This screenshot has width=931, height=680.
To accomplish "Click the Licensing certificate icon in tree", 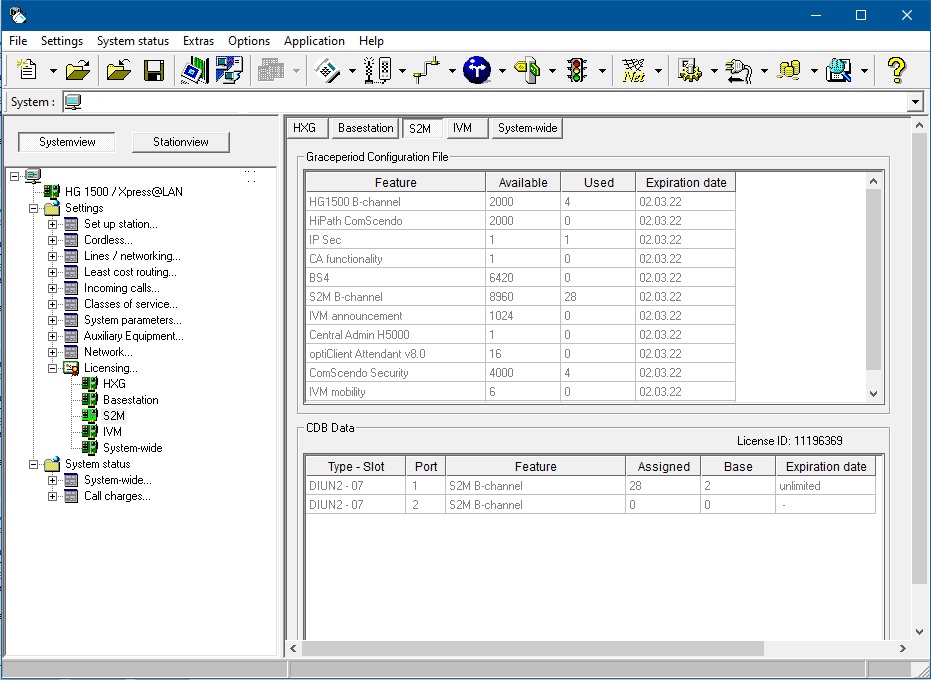I will (71, 368).
